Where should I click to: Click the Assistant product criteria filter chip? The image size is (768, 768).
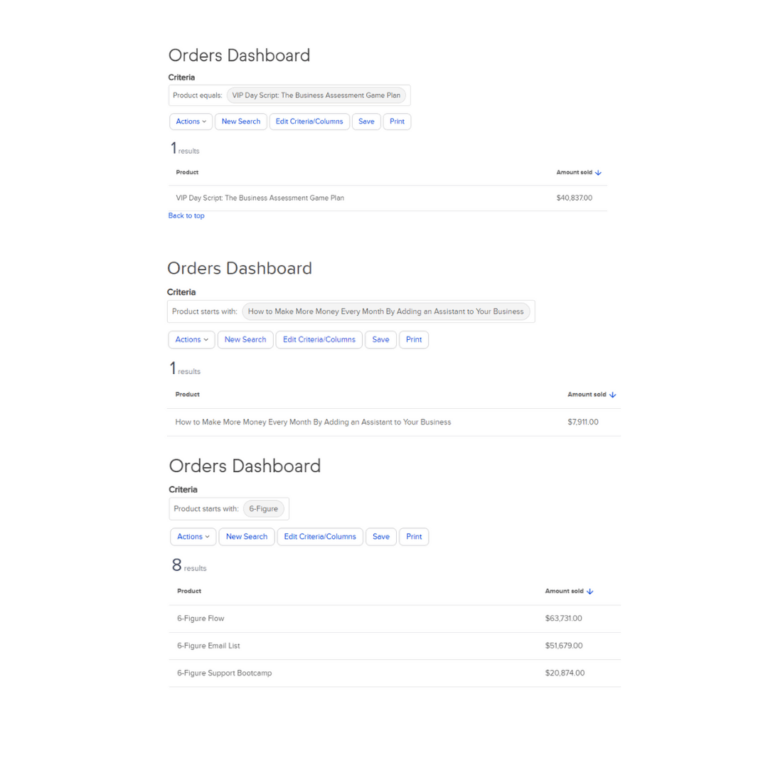click(386, 312)
